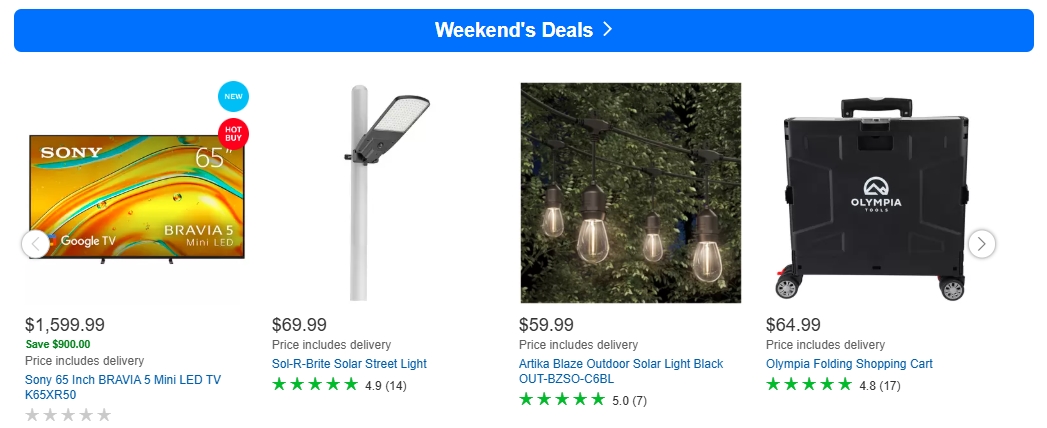Click the $1,599.99 Sony TV price
The image size is (1047, 428).
pyautogui.click(x=65, y=325)
